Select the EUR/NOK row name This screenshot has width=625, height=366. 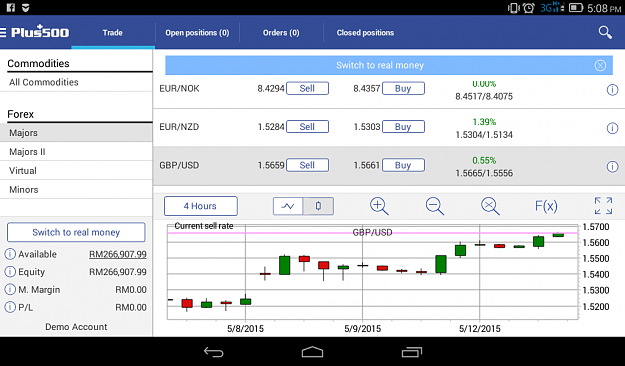click(x=179, y=89)
